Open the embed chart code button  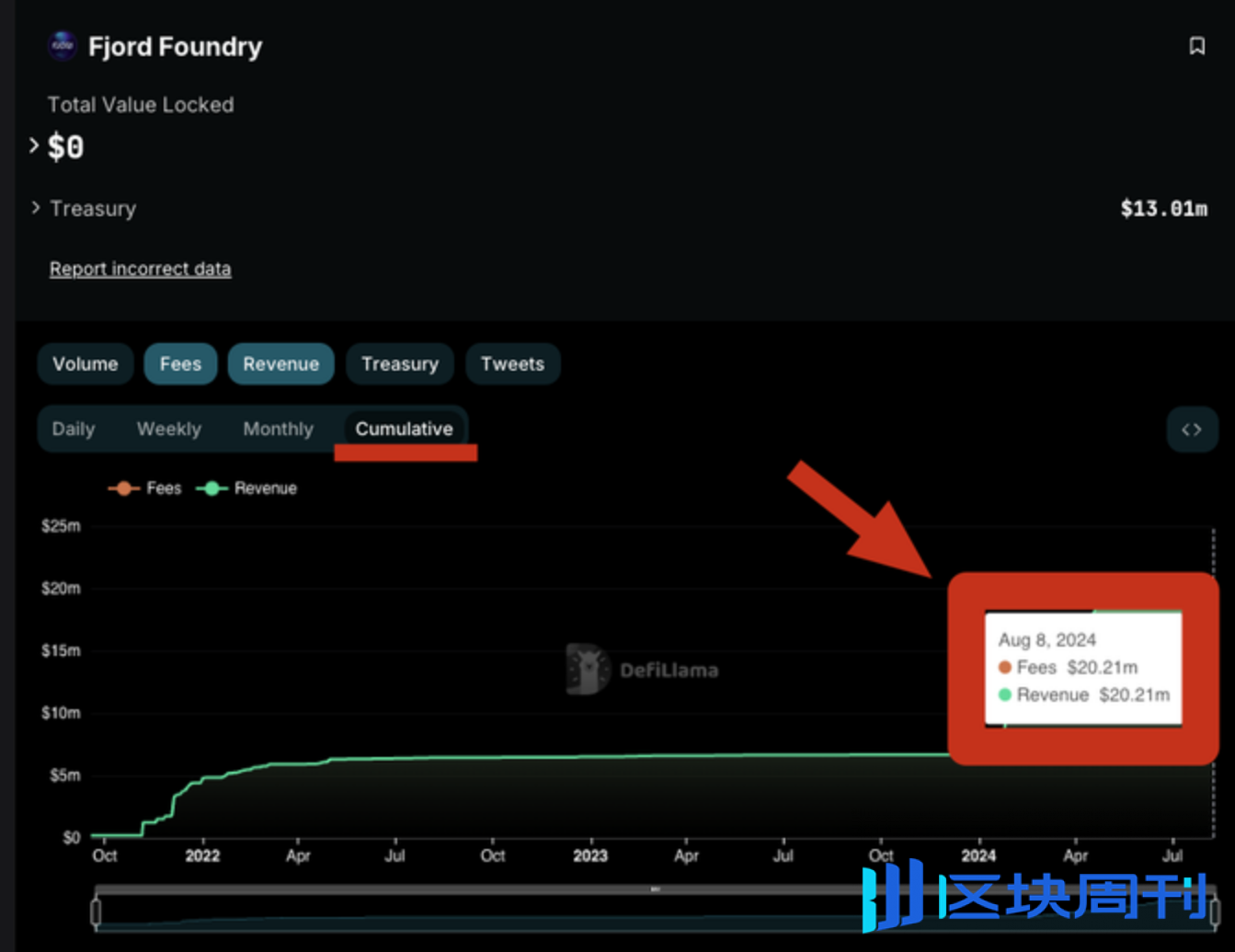point(1192,430)
